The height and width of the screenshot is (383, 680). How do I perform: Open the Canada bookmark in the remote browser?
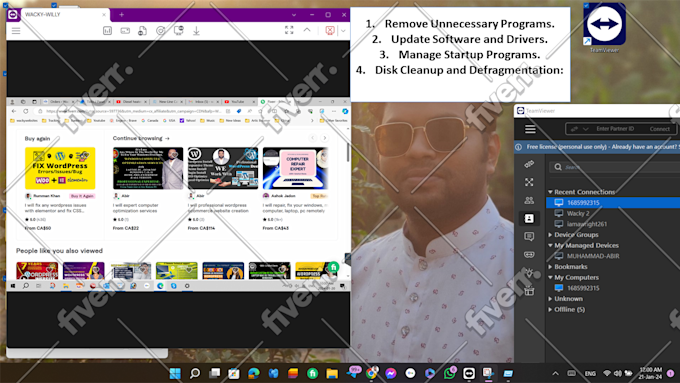point(150,121)
